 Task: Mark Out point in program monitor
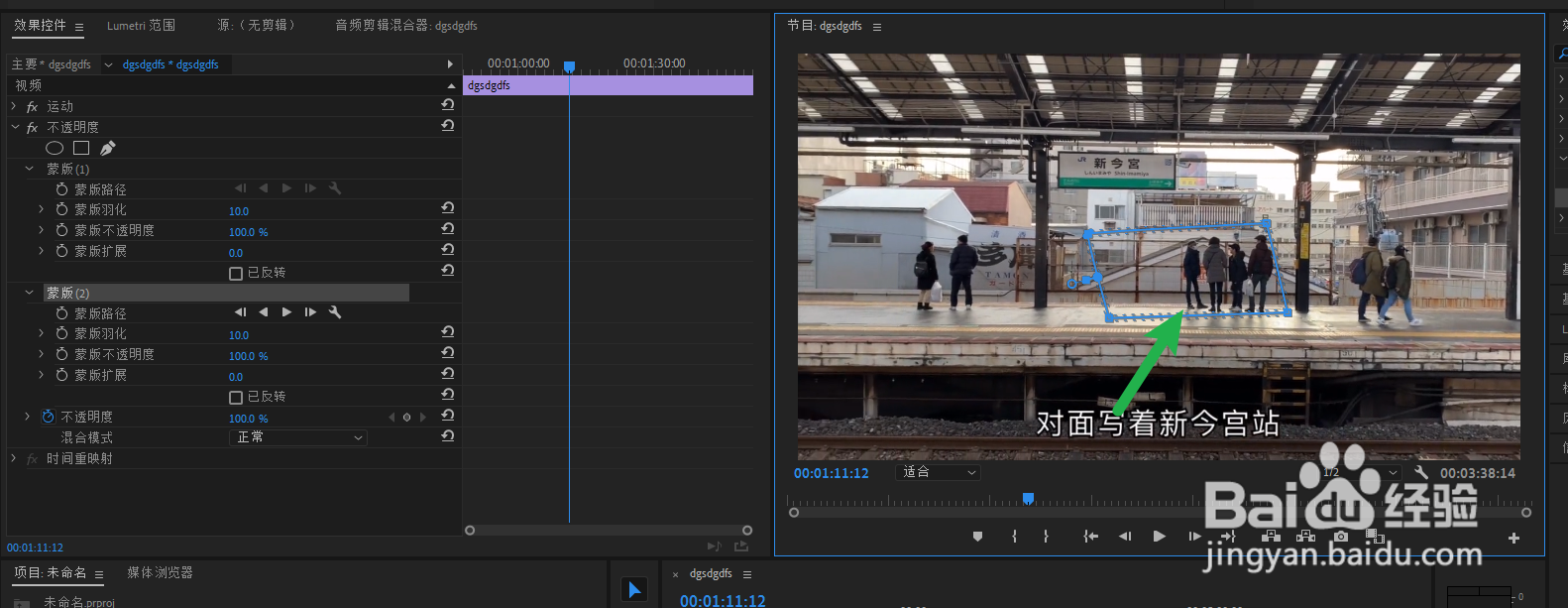1046,537
